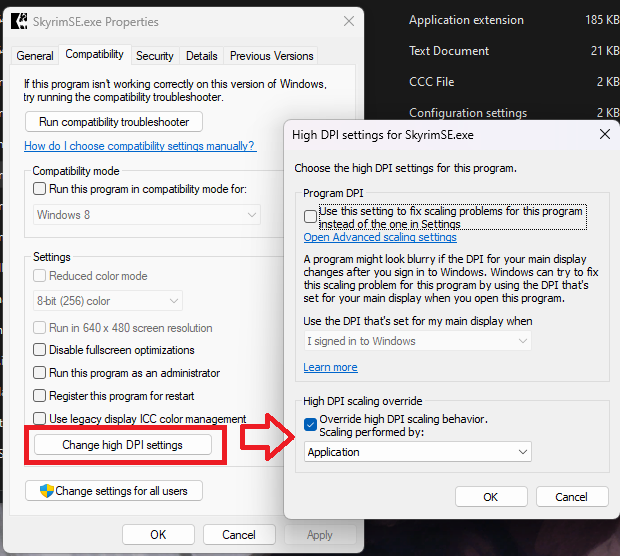Open the Previous Versions tab
This screenshot has height=556, width=620.
click(x=272, y=56)
